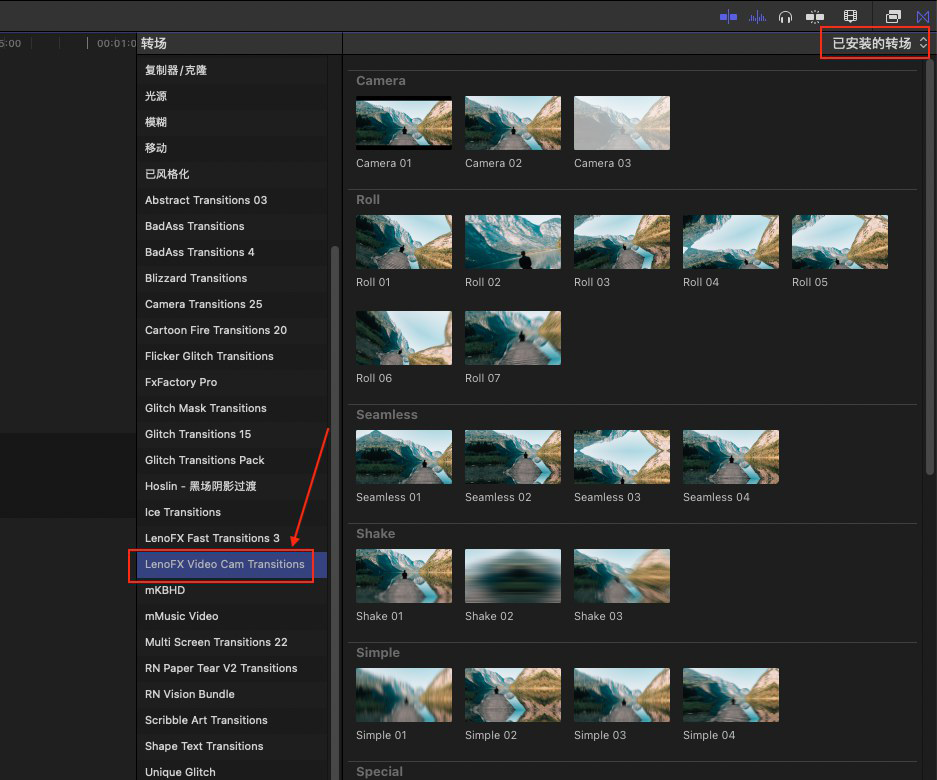The height and width of the screenshot is (780, 937).
Task: Choose the Seamless 02 thumbnail
Action: point(513,457)
